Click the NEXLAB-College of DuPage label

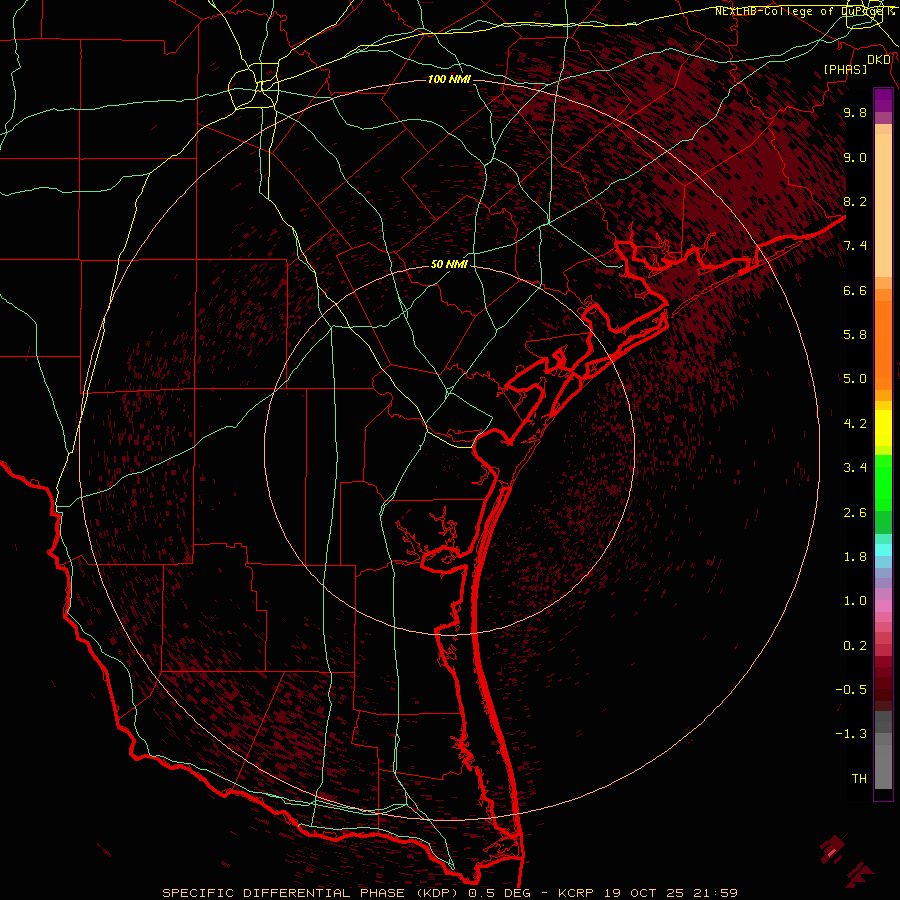805,11
